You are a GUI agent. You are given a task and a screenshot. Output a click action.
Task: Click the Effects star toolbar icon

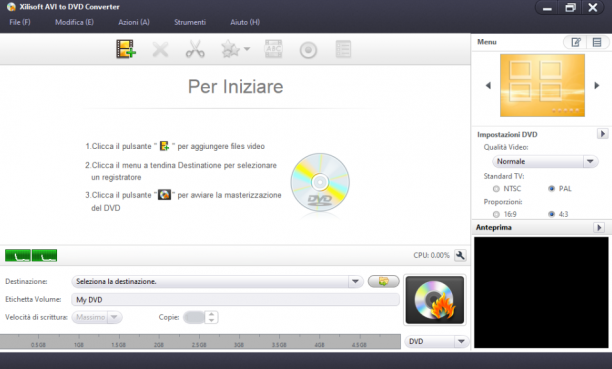coord(230,49)
